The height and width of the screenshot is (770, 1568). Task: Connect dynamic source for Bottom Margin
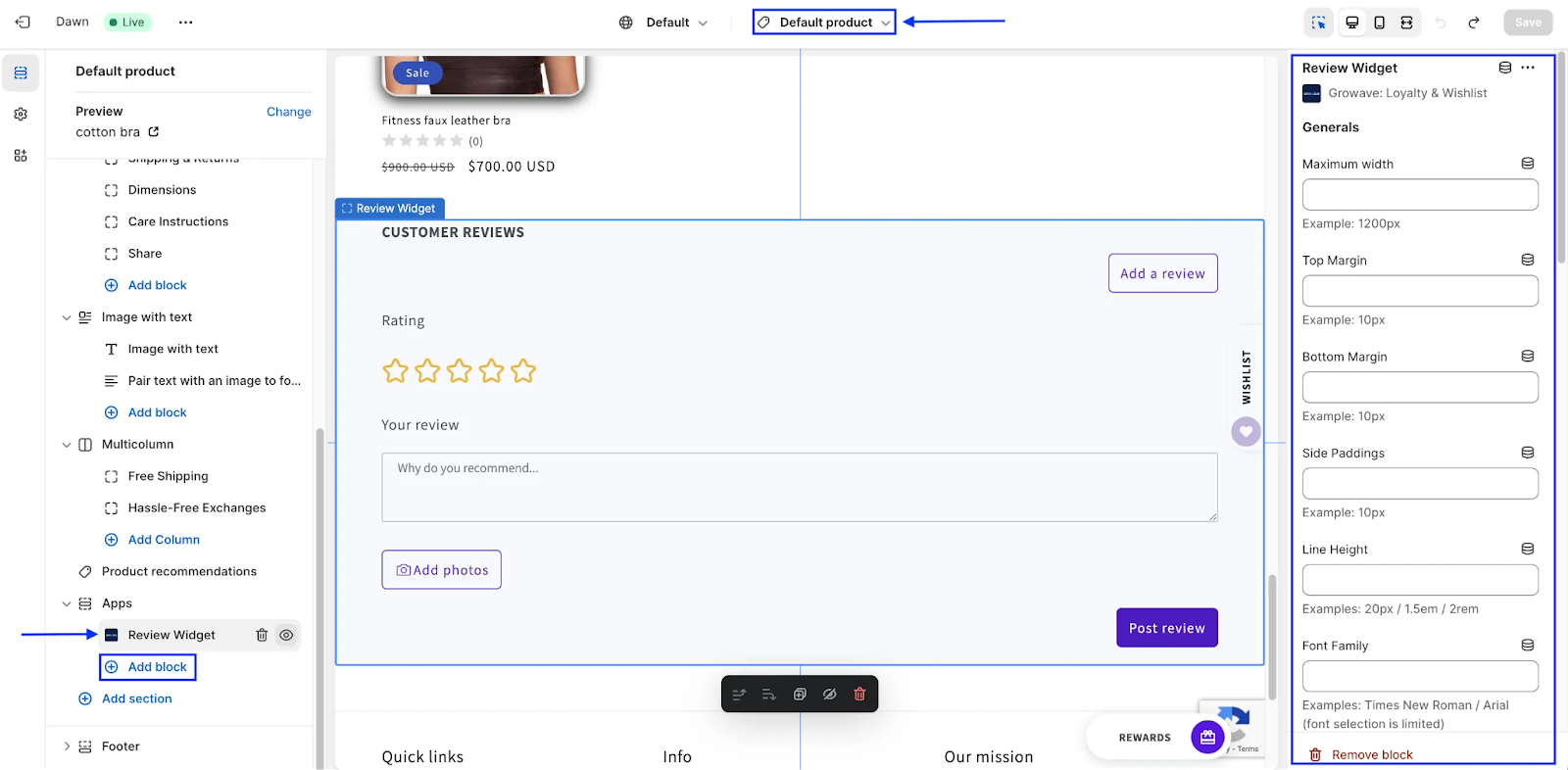coord(1528,356)
